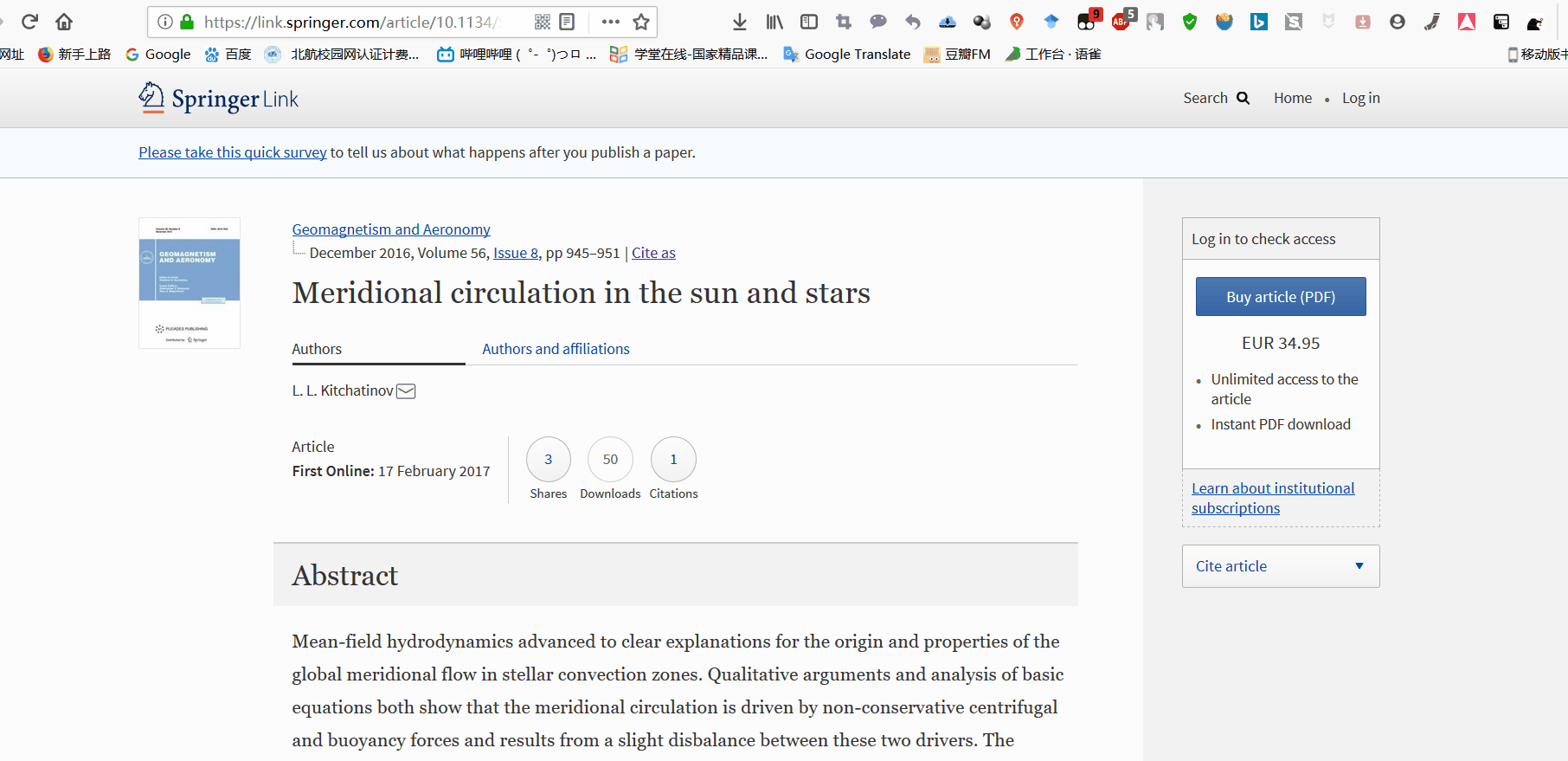Screen dimensions: 1568x761
Task: Open the account avatar extension icon
Action: 1398,22
